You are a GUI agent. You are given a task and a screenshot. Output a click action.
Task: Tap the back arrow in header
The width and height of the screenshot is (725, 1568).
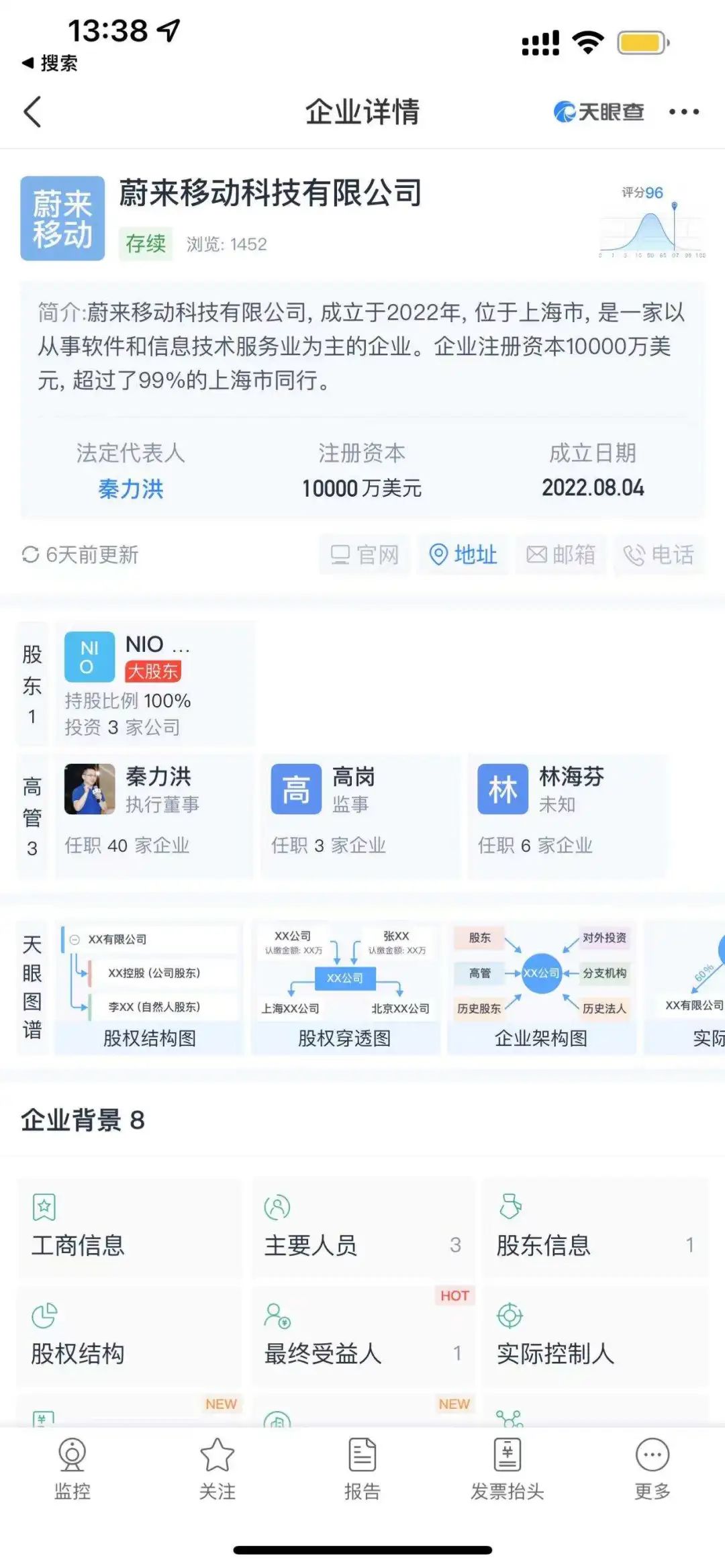coord(32,111)
